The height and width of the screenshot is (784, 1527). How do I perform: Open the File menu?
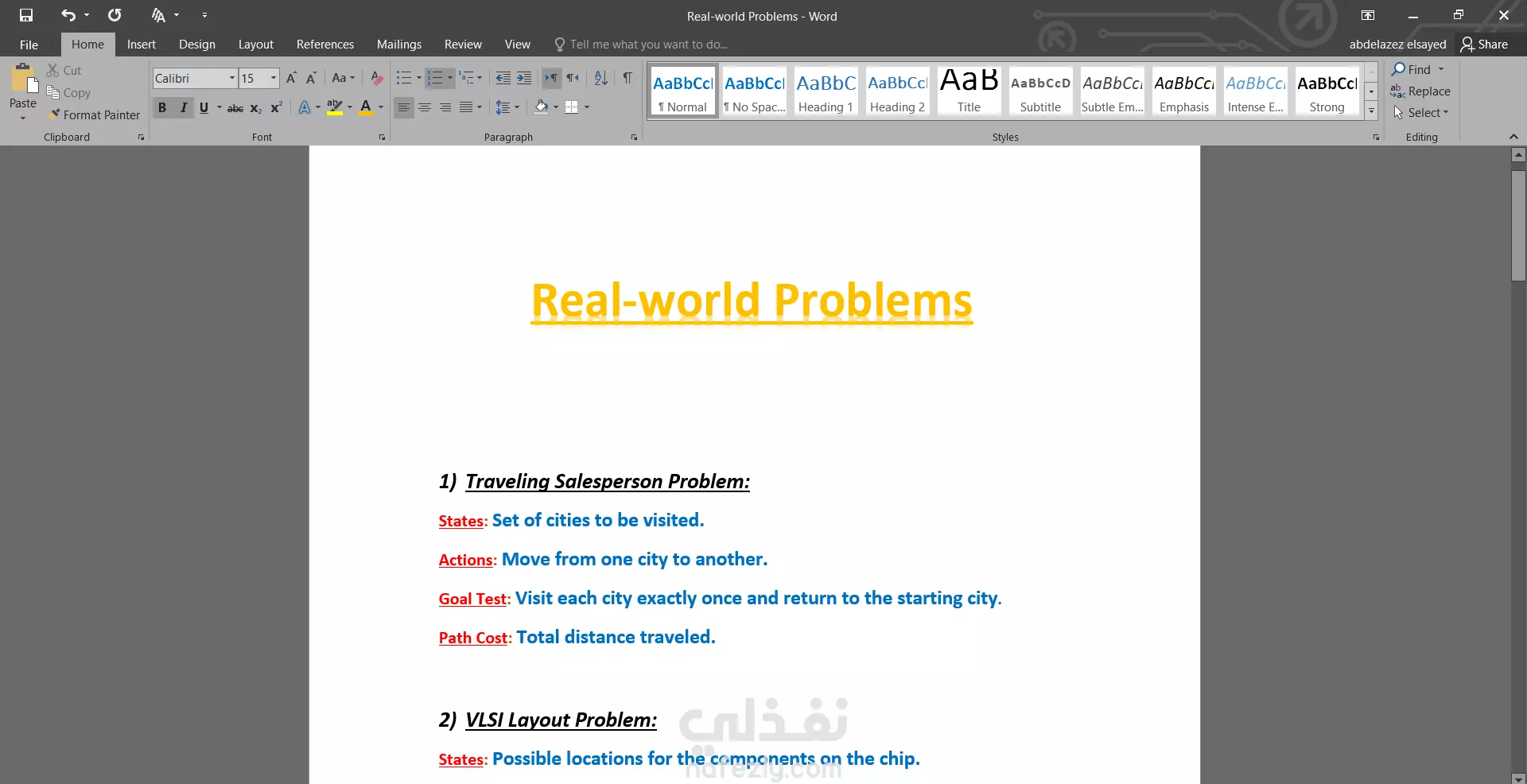[29, 45]
